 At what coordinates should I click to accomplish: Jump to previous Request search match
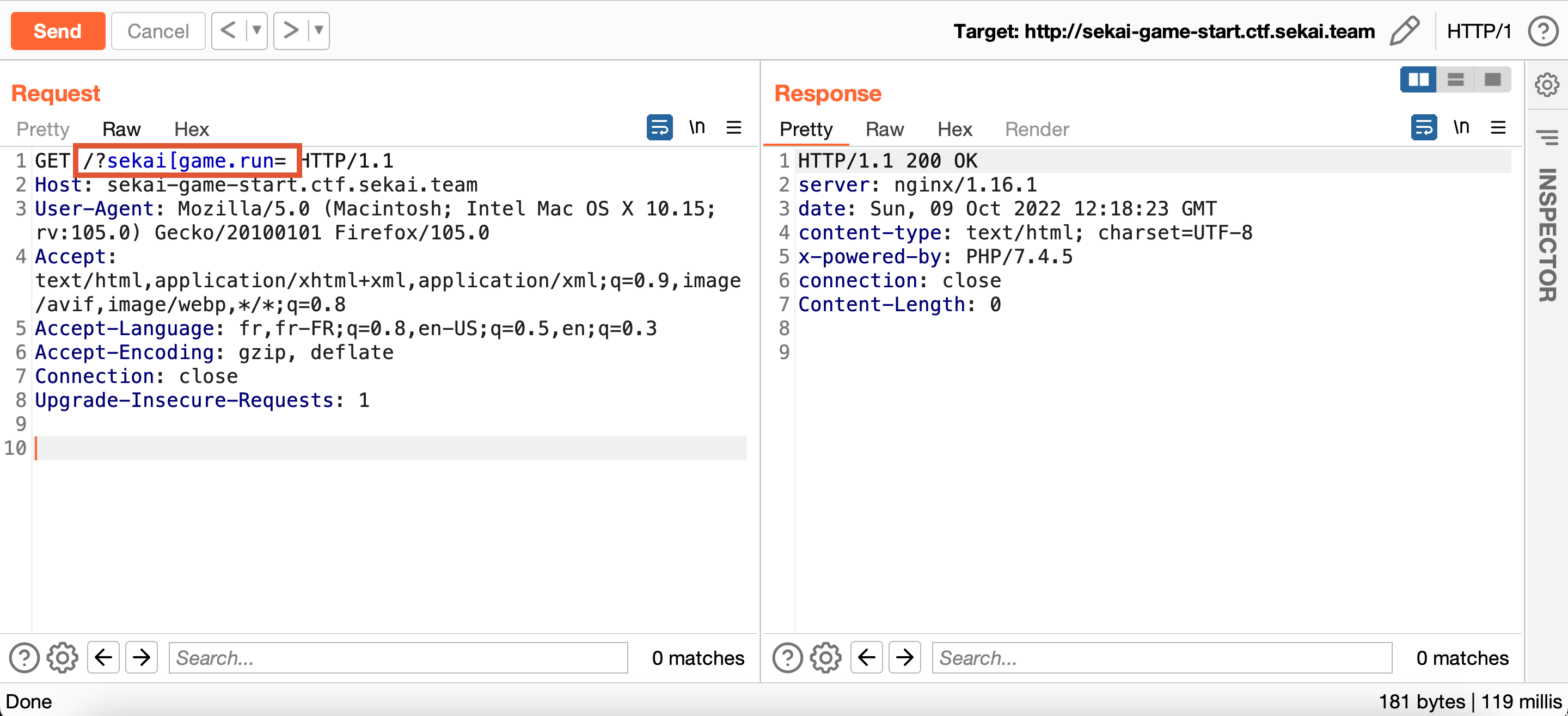click(103, 658)
